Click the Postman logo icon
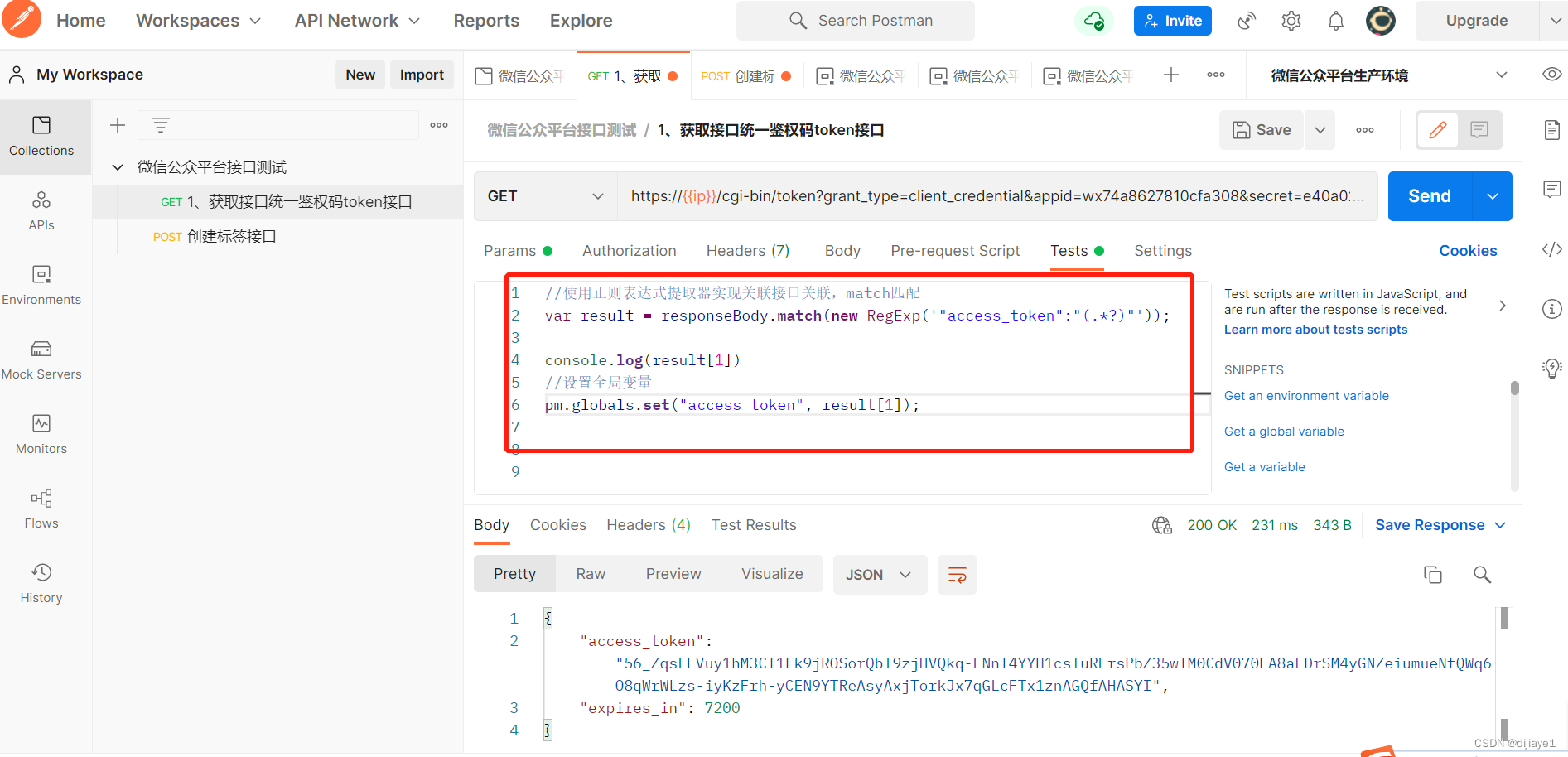The height and width of the screenshot is (757, 1568). pos(22,19)
